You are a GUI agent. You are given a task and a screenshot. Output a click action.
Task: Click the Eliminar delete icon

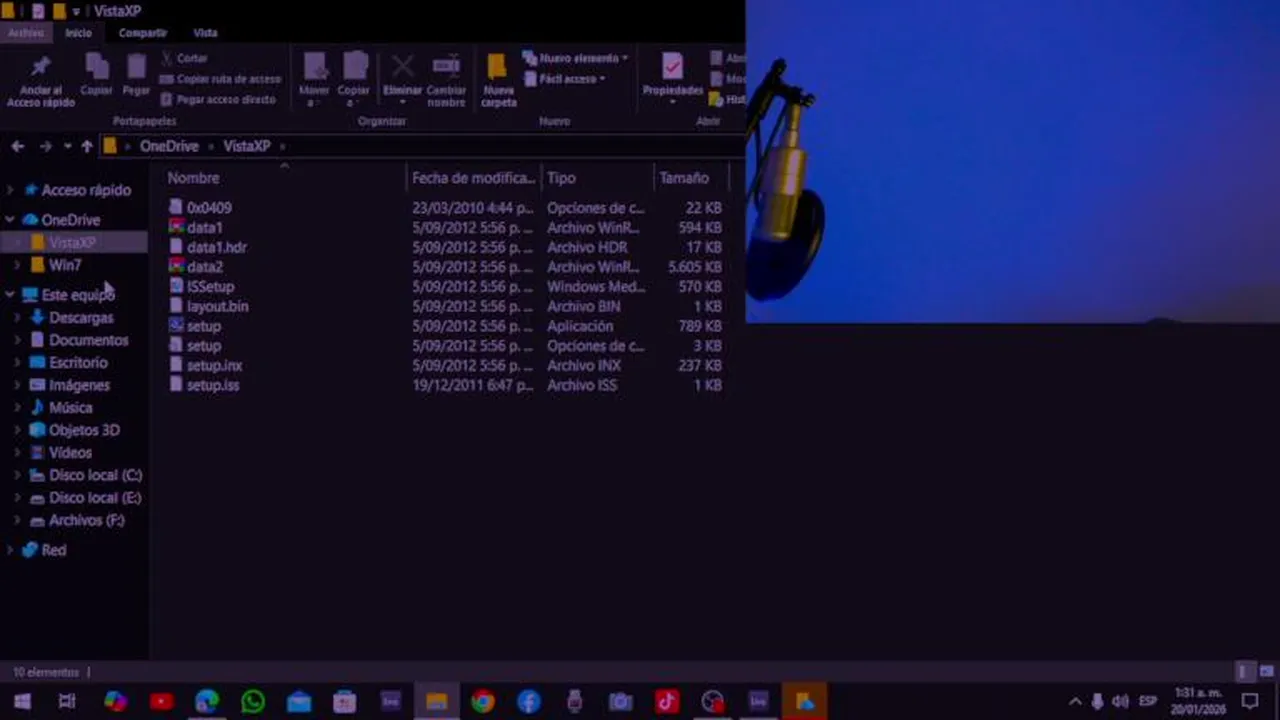click(x=402, y=77)
